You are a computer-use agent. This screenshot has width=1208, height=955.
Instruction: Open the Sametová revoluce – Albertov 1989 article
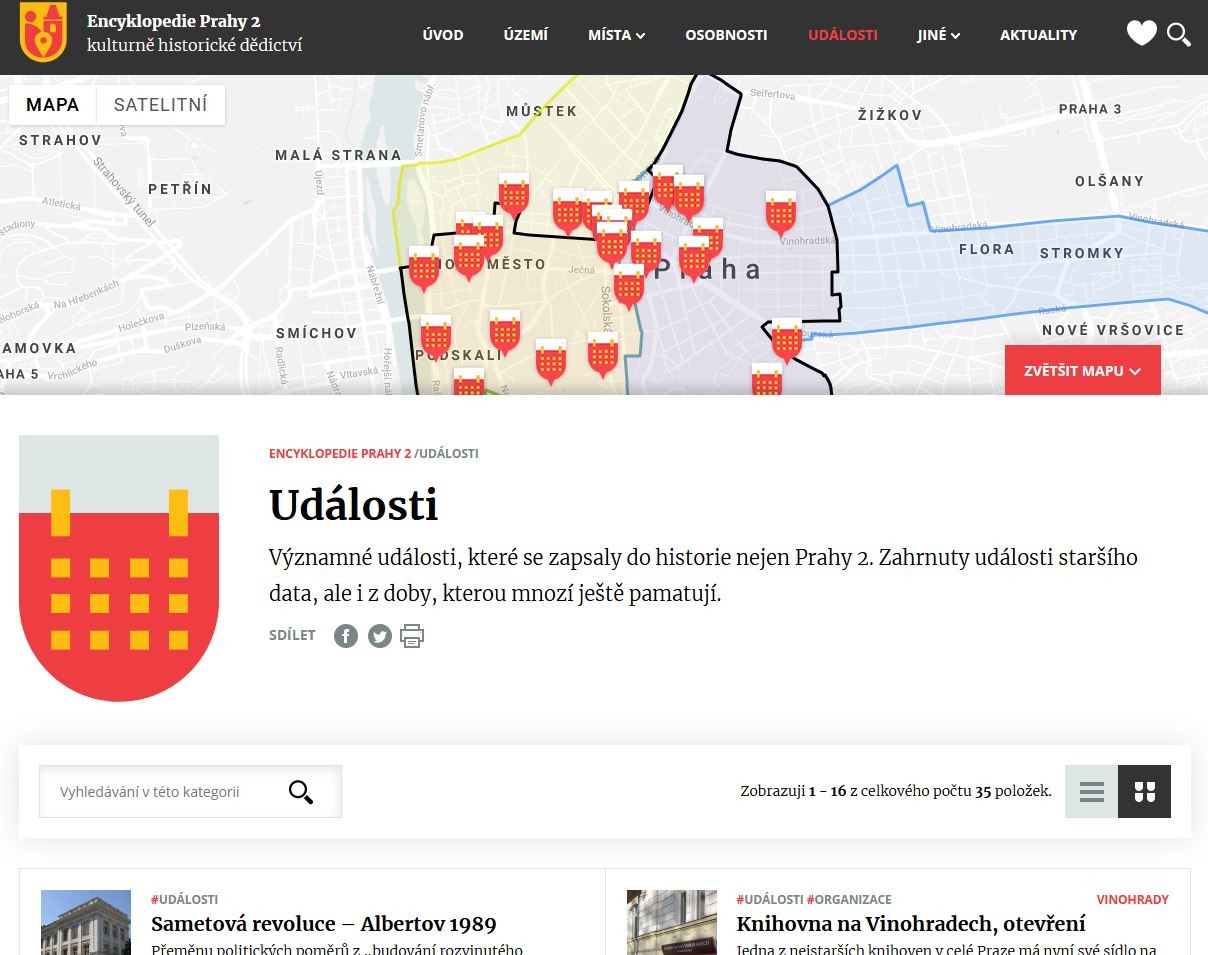pyautogui.click(x=323, y=924)
